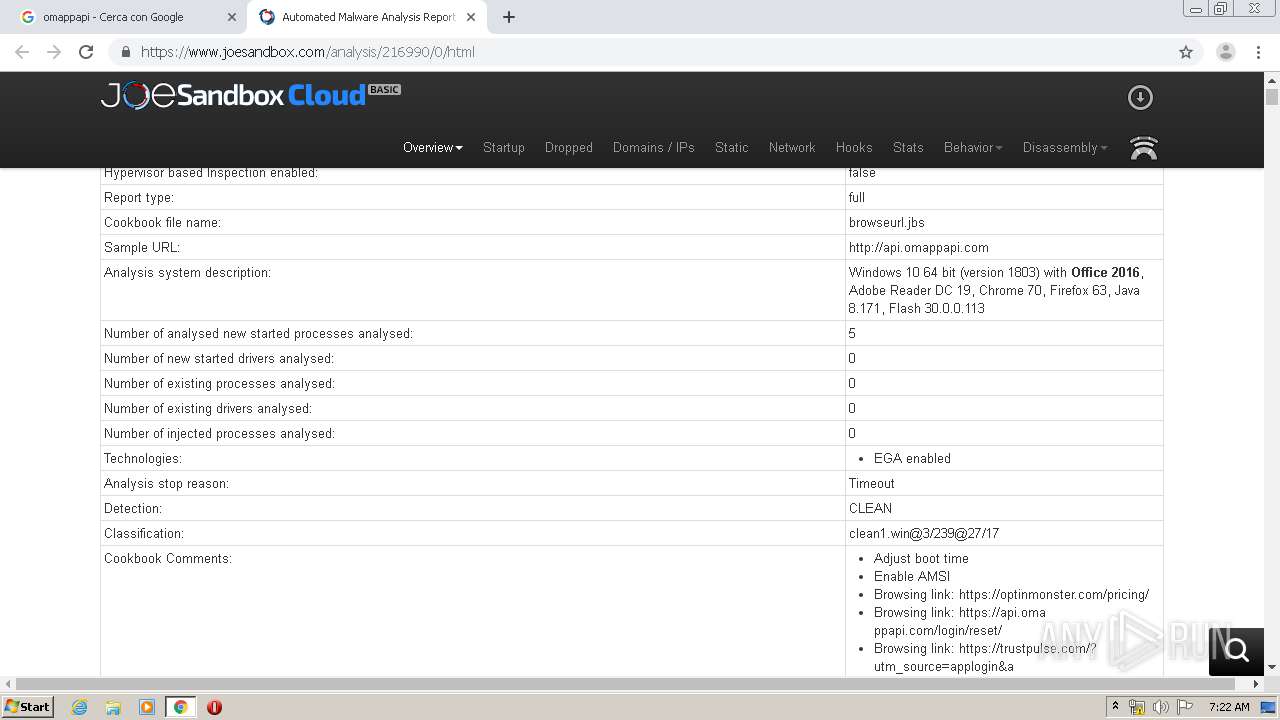The height and width of the screenshot is (720, 1280).
Task: Click the Action Center flag icon
Action: [x=1185, y=707]
